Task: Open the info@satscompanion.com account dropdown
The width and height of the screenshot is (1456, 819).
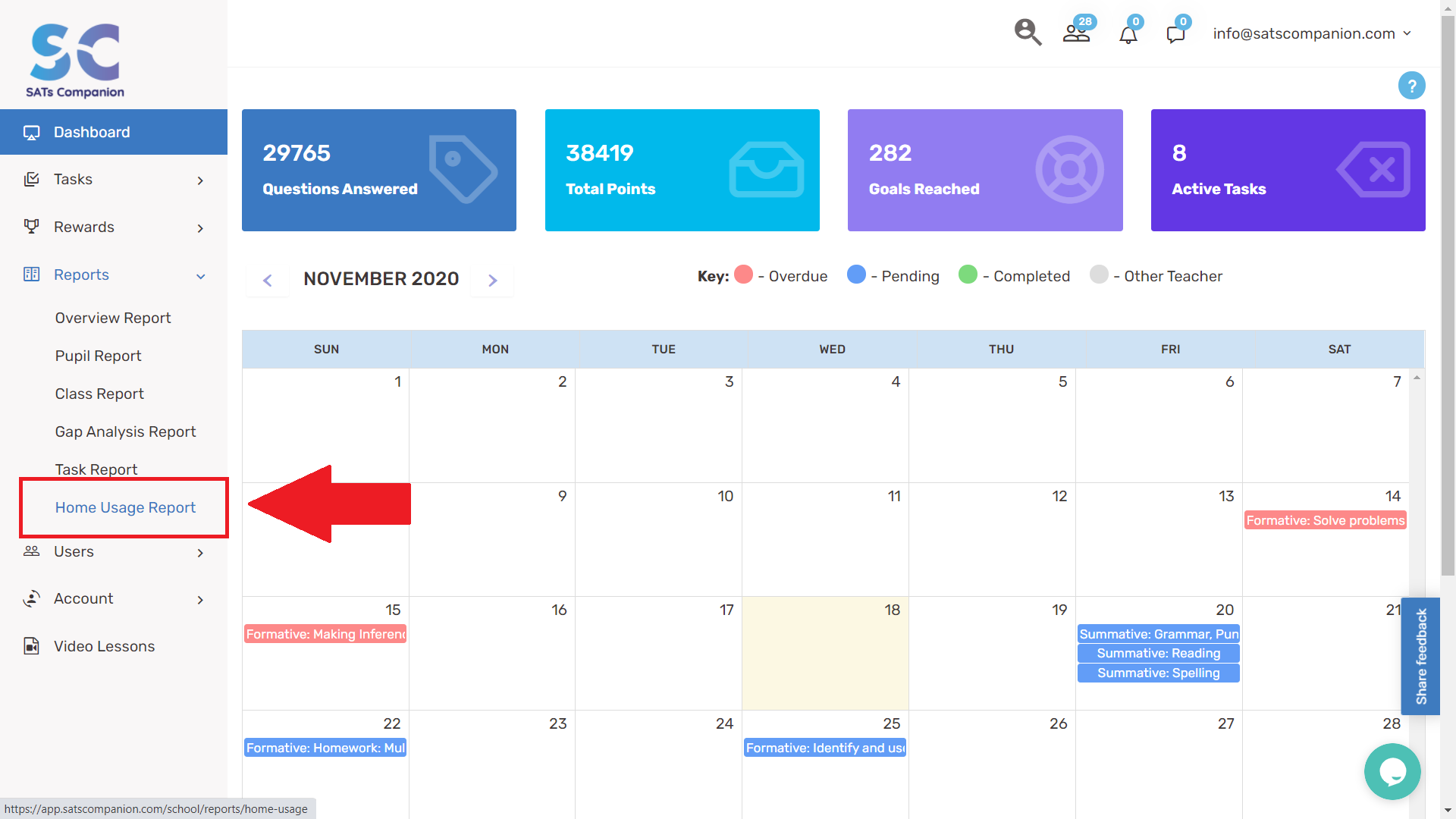Action: coord(1311,33)
